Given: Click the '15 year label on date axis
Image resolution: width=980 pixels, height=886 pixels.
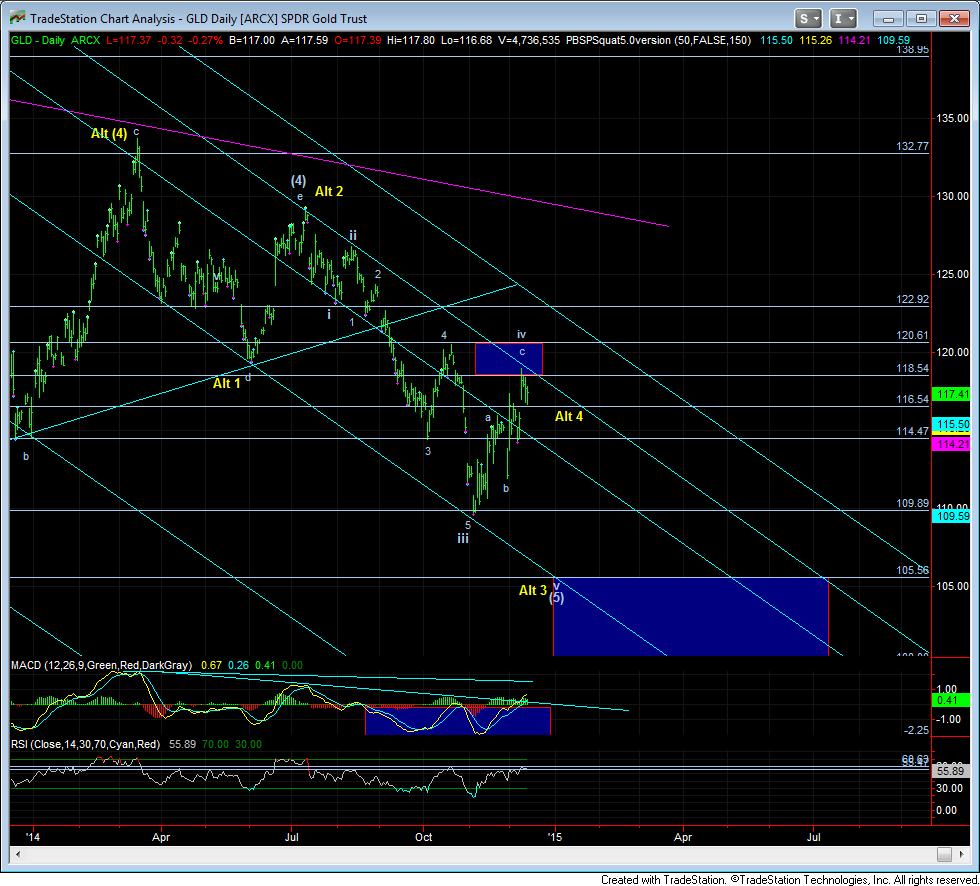Looking at the screenshot, I should click(554, 837).
